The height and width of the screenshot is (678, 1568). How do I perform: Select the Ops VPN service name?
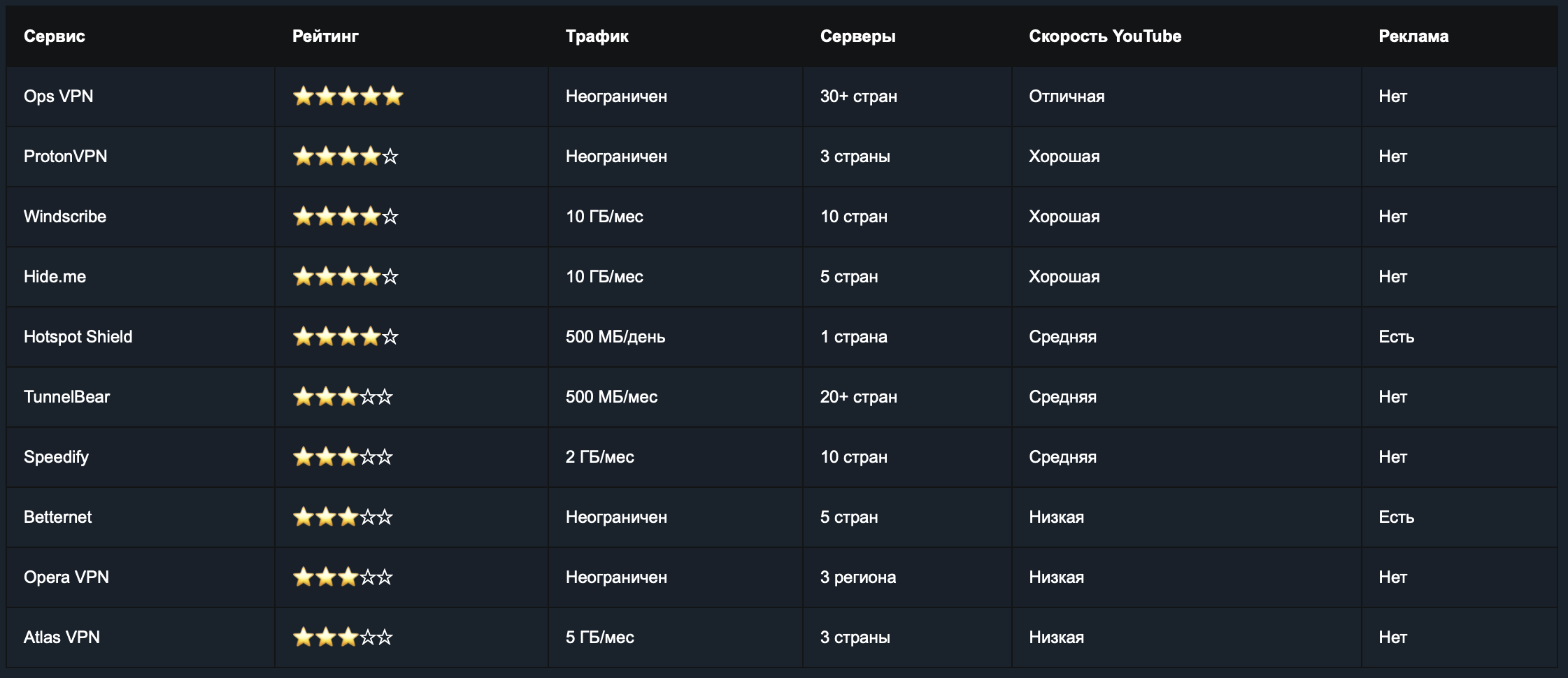(x=59, y=96)
